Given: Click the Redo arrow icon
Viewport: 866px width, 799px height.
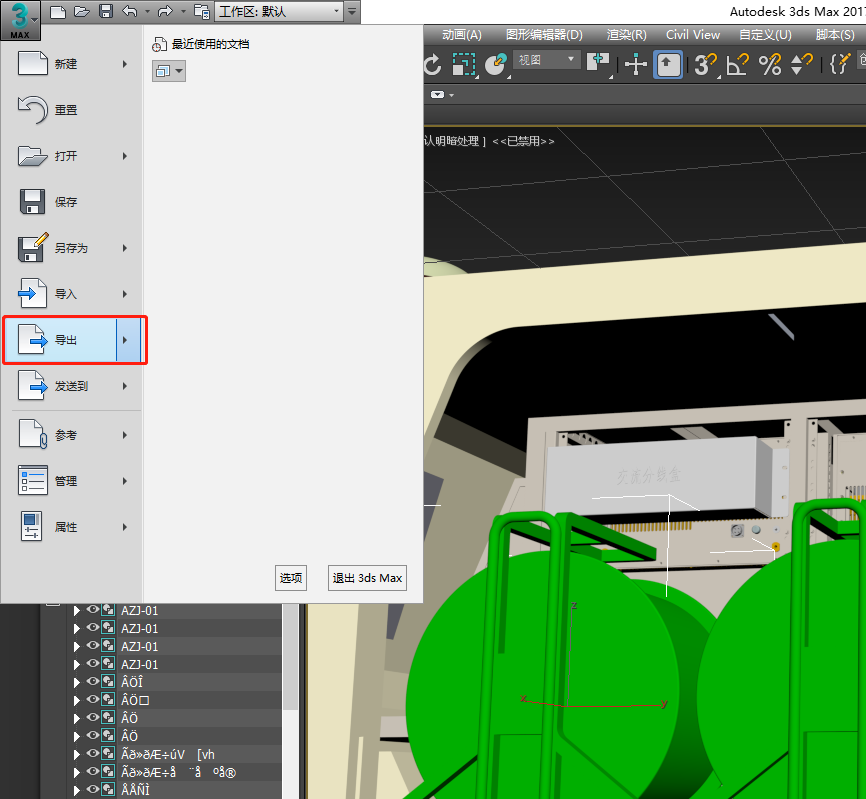Looking at the screenshot, I should point(165,12).
